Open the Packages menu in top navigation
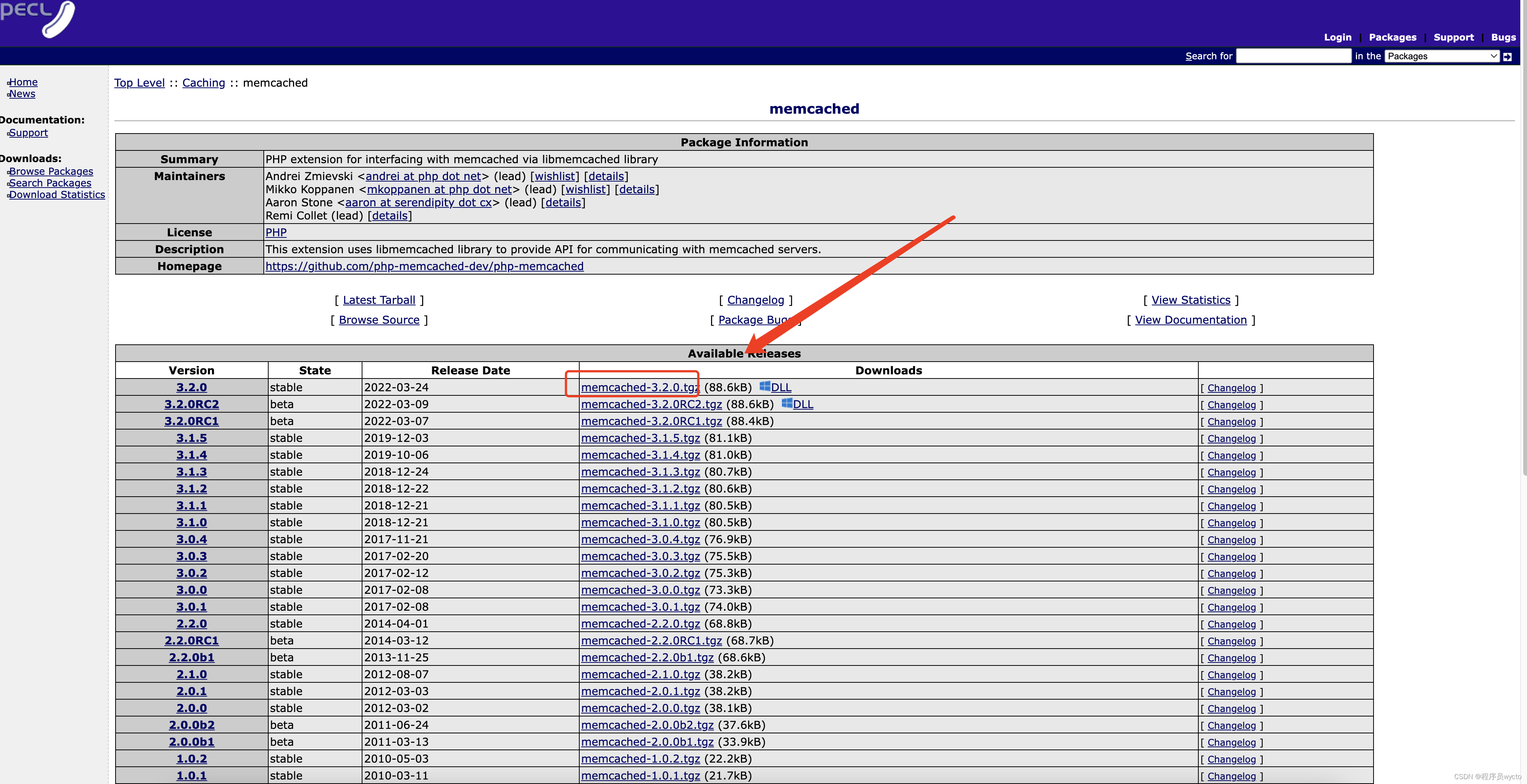Viewport: 1527px width, 784px height. coord(1392,37)
